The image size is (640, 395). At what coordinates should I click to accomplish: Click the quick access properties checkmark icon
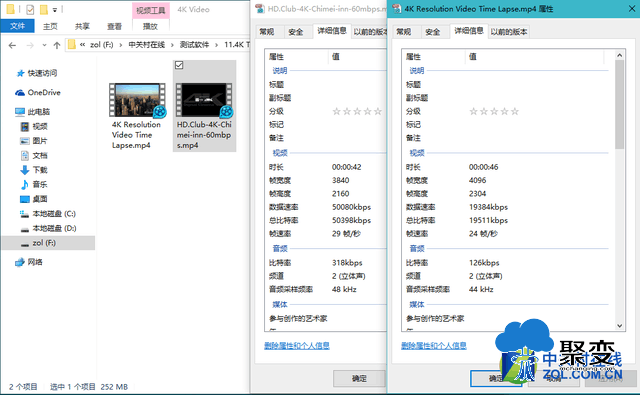pyautogui.click(x=30, y=9)
